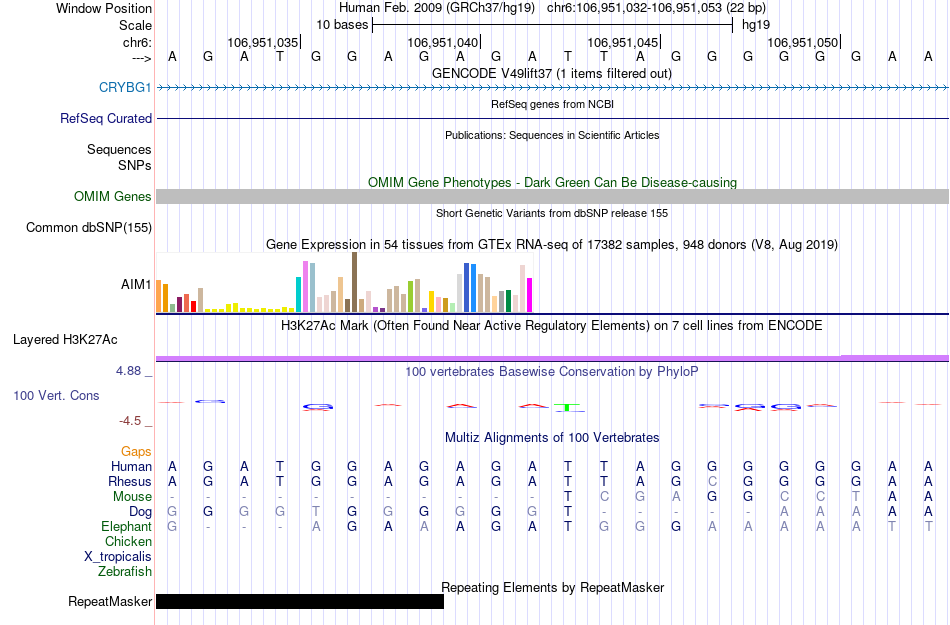Click the Rhesus species row label
This screenshot has height=625, width=950.
130,481
